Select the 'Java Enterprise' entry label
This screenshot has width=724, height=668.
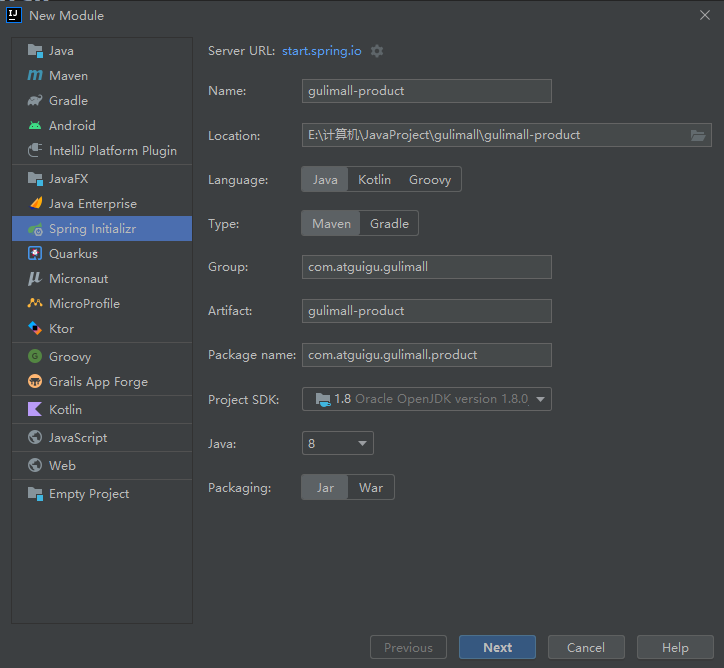coord(93,204)
